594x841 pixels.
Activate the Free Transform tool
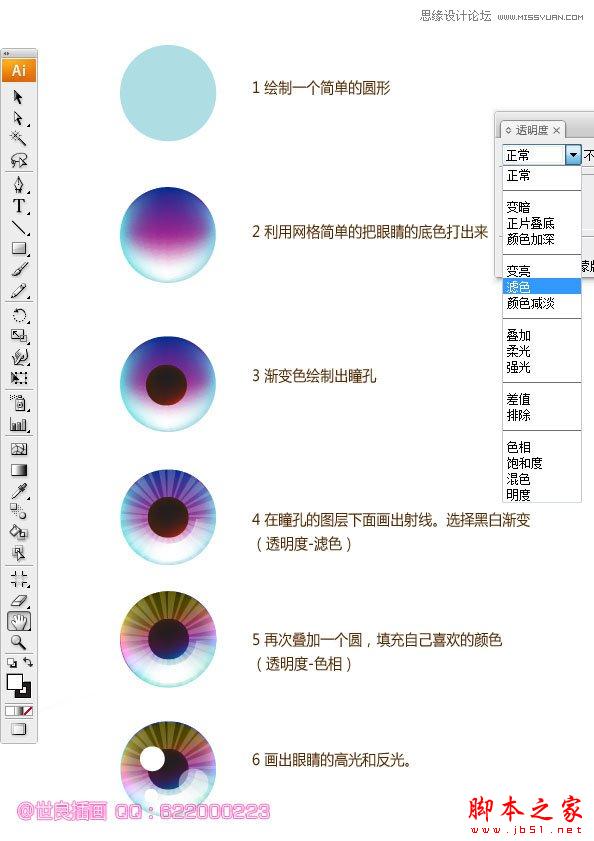(x=19, y=378)
